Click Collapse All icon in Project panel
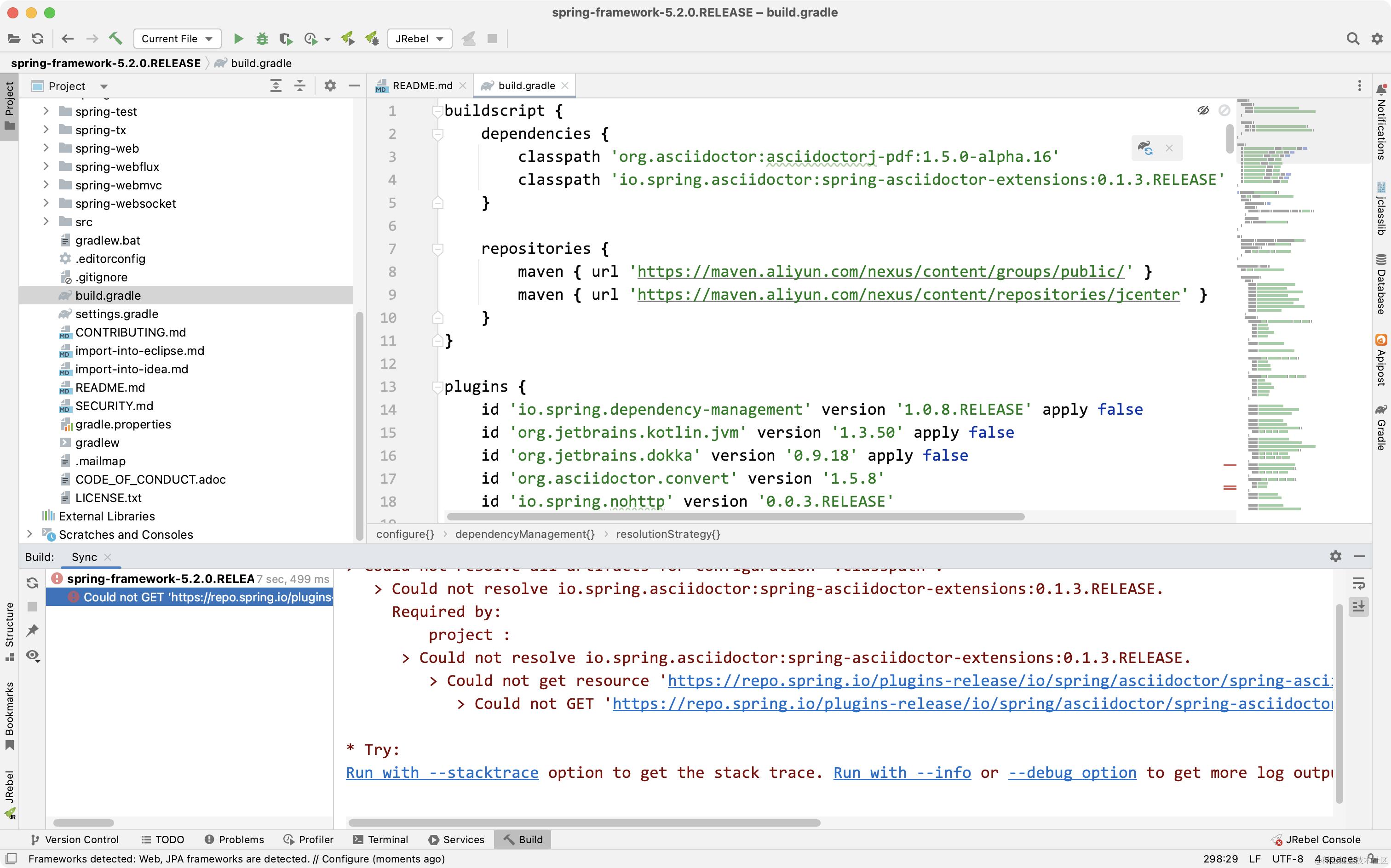The width and height of the screenshot is (1391, 868). (x=300, y=86)
